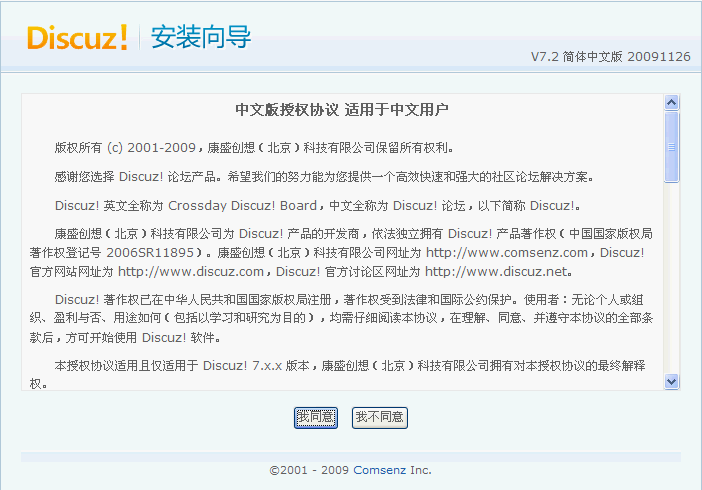
Task: Click the URL http://www.comsenz.com in agreement
Action: pyautogui.click(x=507, y=253)
